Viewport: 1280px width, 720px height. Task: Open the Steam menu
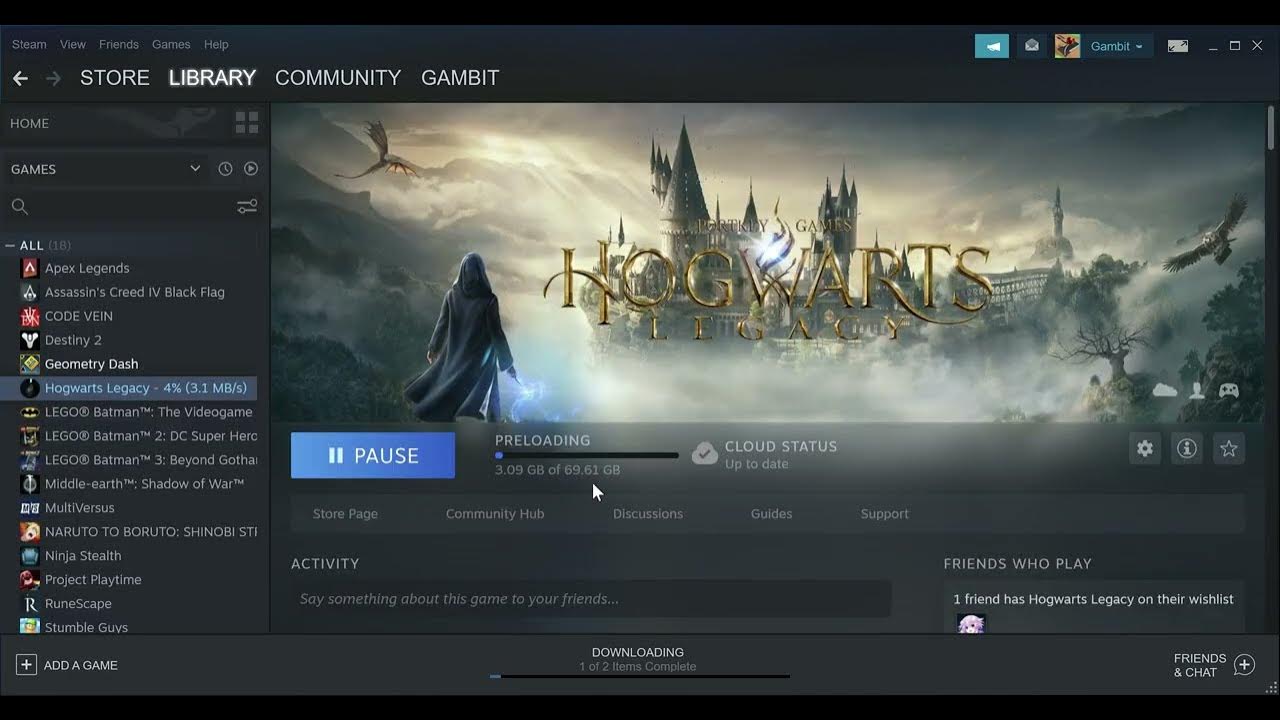click(x=29, y=45)
